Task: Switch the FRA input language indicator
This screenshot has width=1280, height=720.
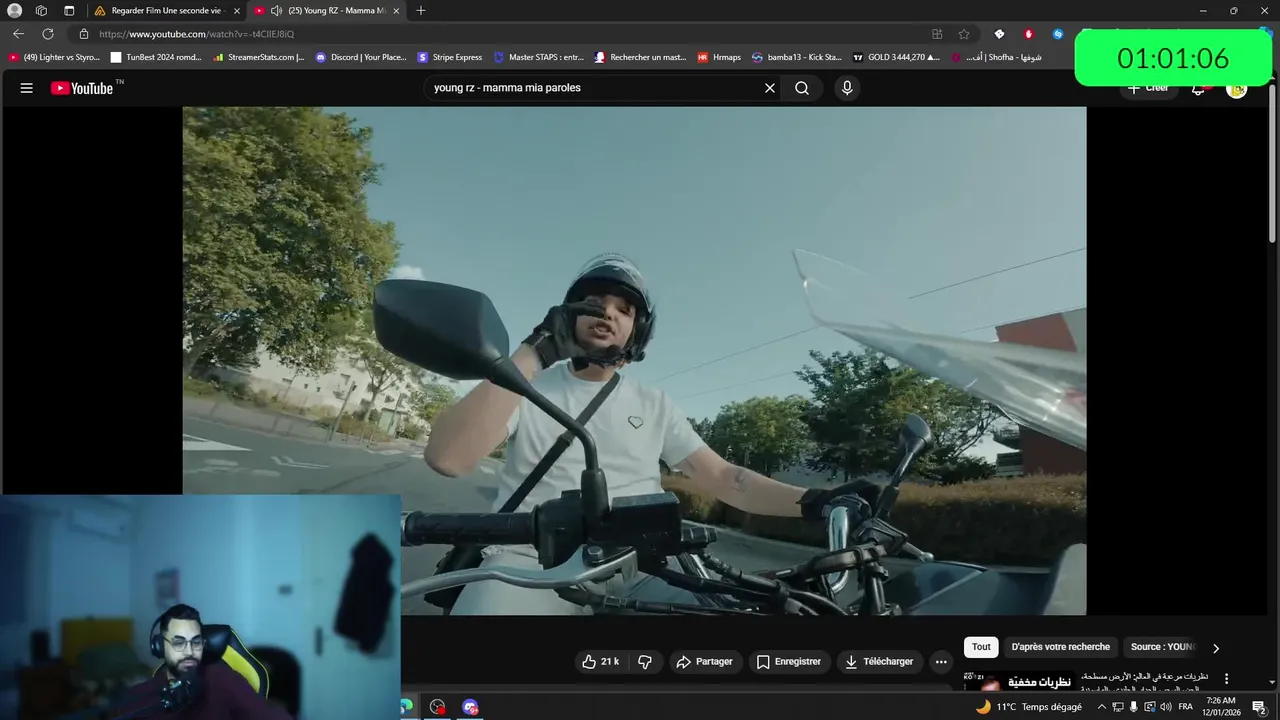Action: coord(1185,707)
